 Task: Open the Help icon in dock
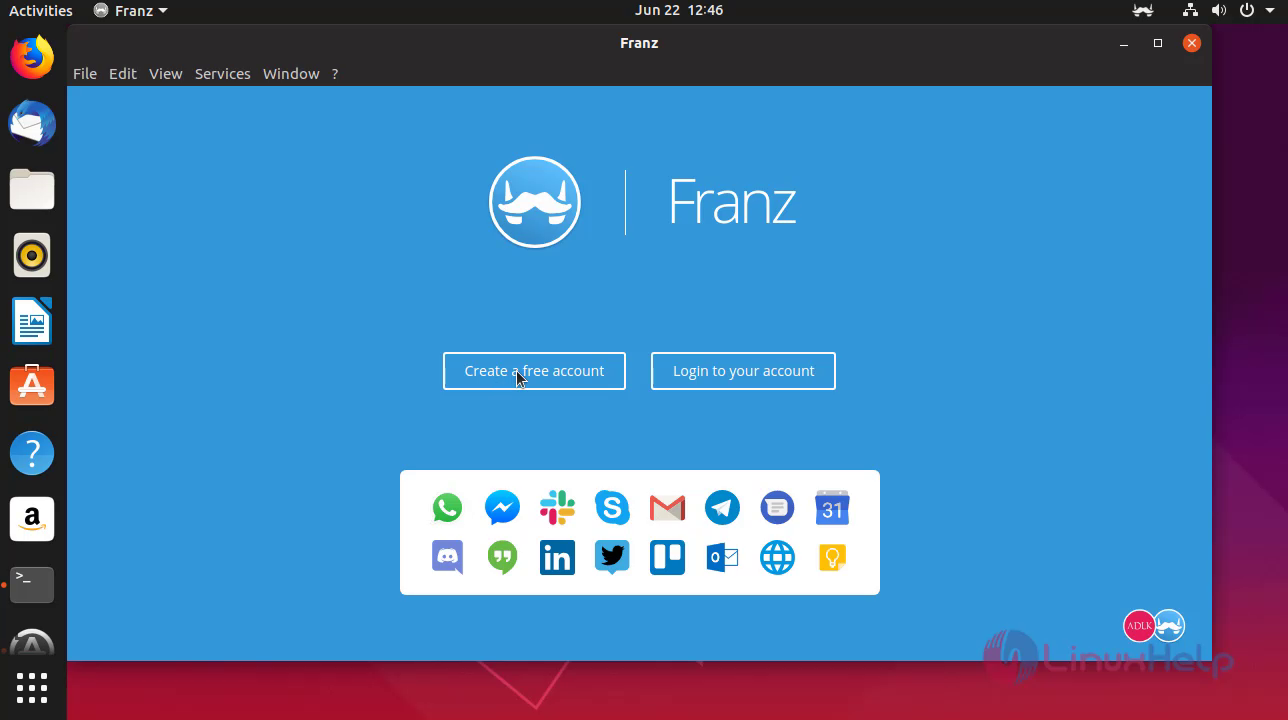pos(32,453)
